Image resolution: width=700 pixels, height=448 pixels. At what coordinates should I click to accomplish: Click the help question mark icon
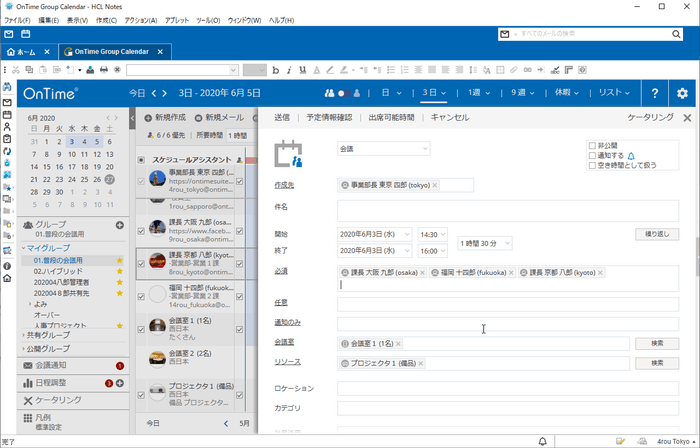pyautogui.click(x=655, y=93)
